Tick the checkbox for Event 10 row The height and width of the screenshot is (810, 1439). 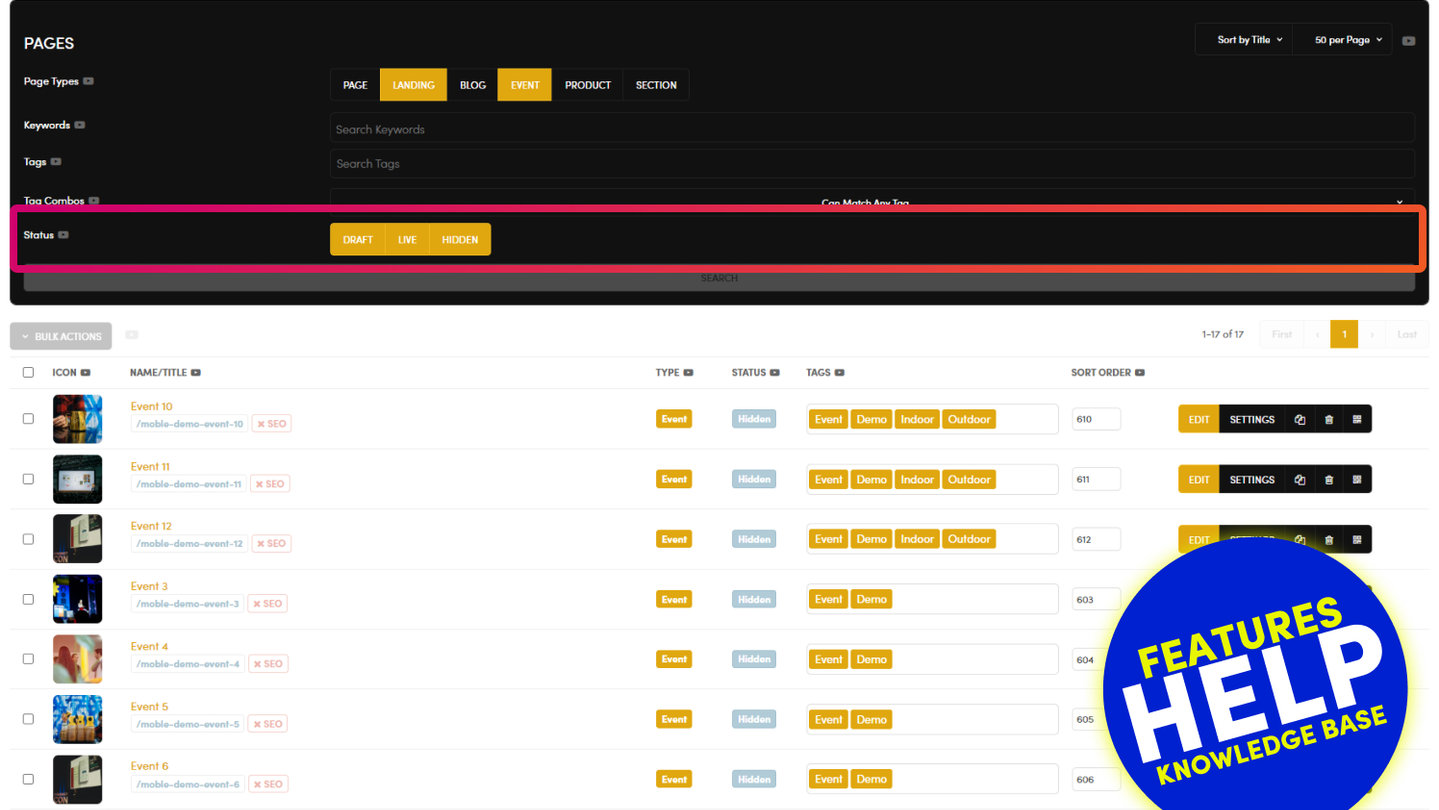pyautogui.click(x=28, y=419)
